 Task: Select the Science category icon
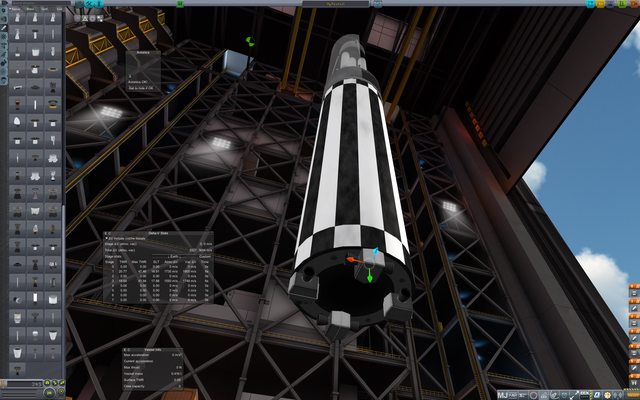click(4, 71)
